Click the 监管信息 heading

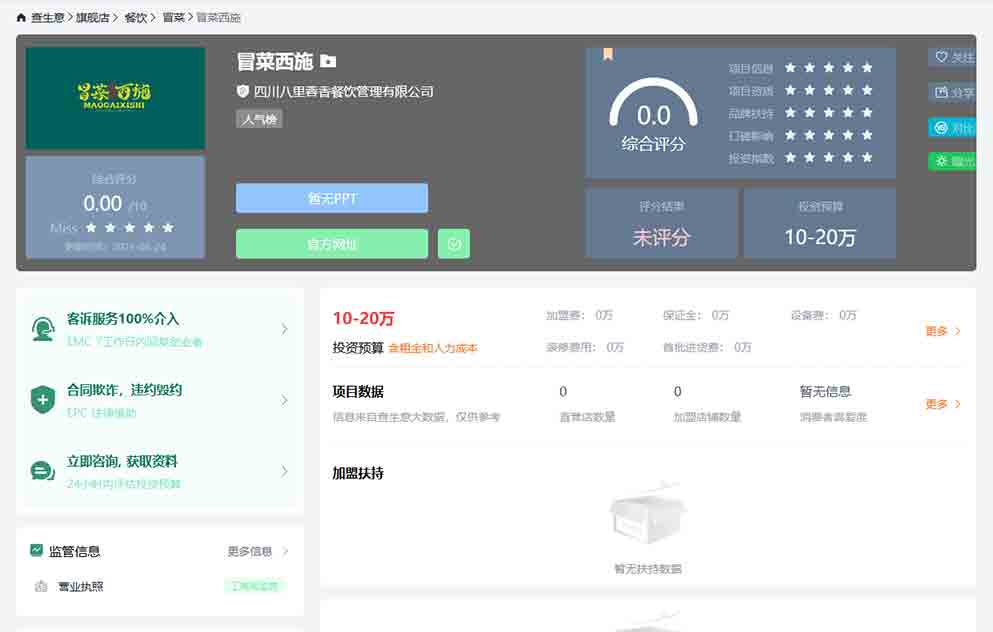75,552
